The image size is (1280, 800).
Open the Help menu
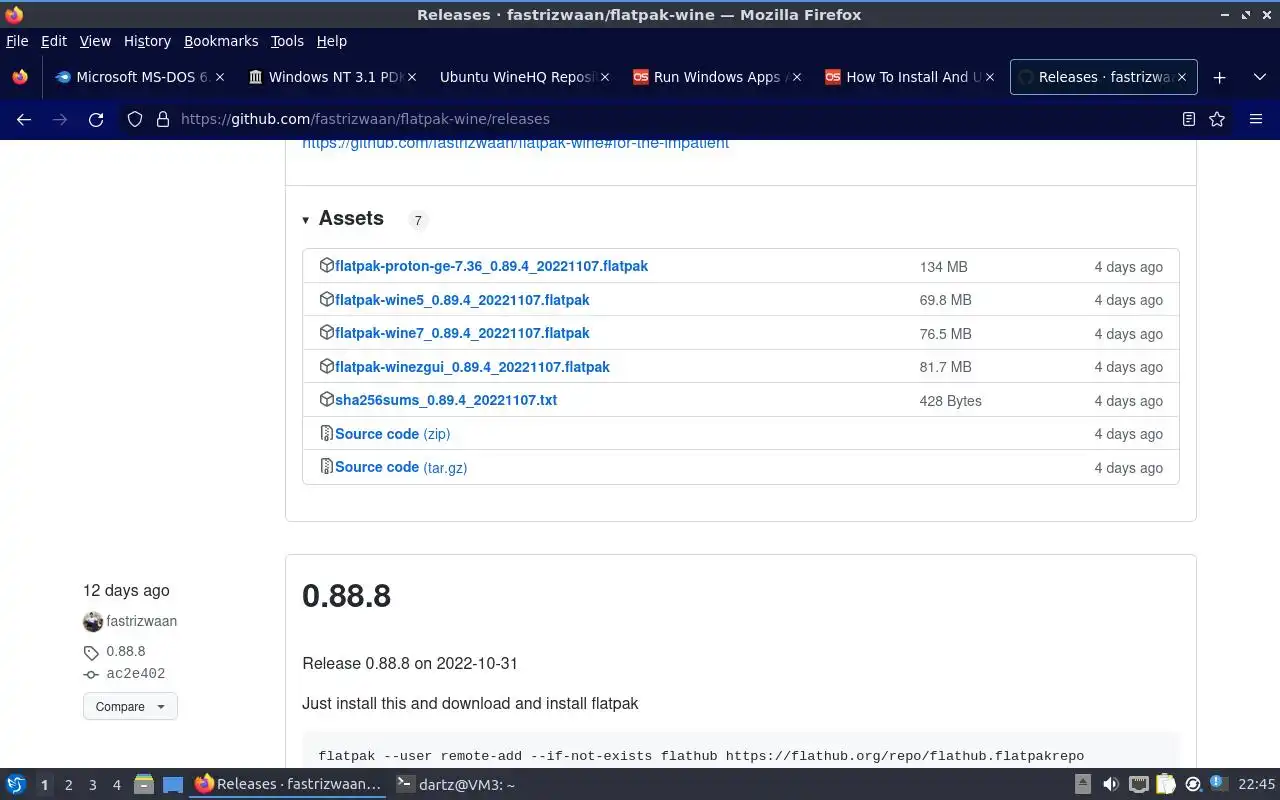[x=332, y=41]
